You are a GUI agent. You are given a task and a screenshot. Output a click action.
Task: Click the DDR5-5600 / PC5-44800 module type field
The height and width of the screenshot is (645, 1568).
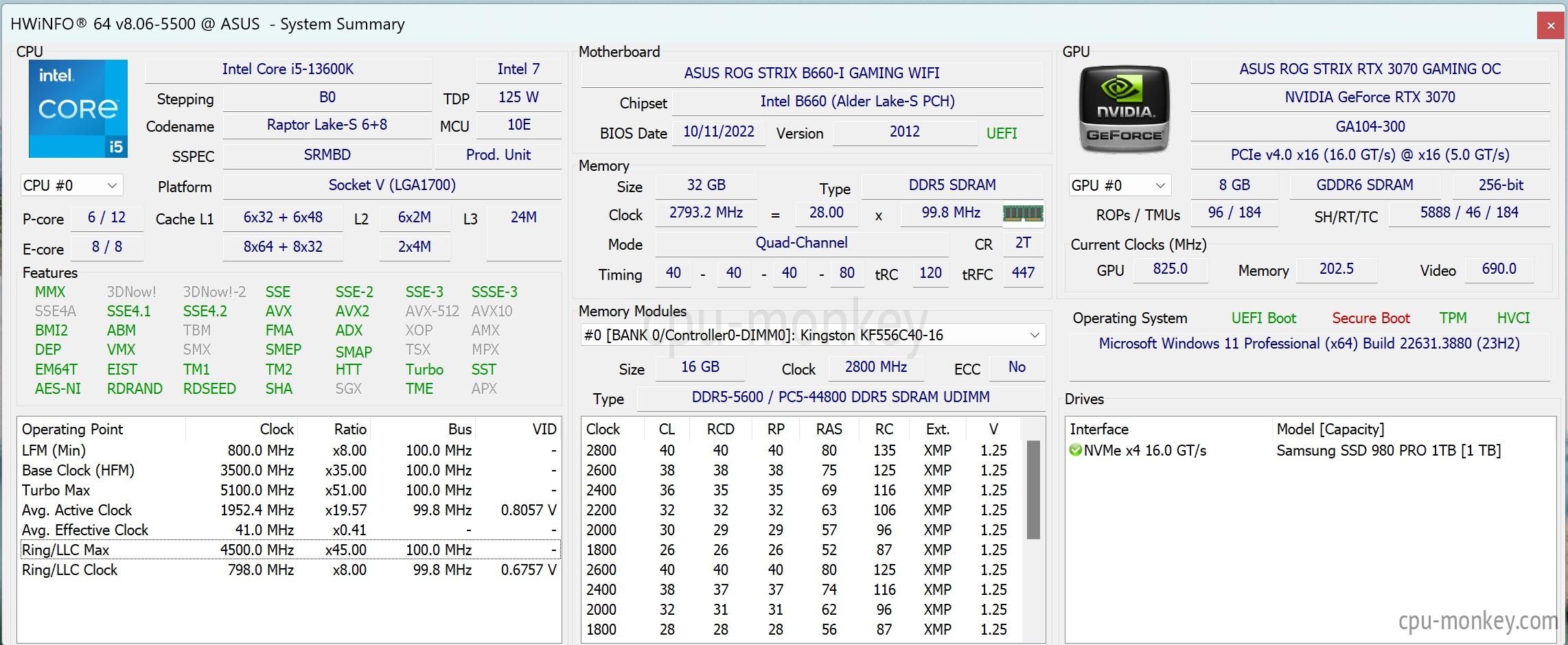[x=841, y=397]
